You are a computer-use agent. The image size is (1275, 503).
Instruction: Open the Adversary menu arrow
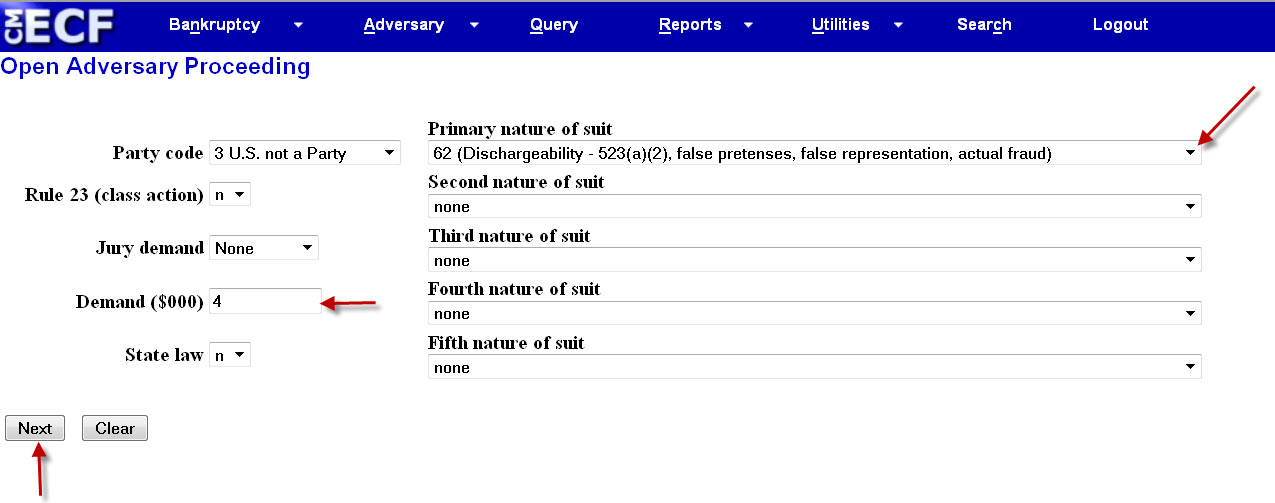click(x=474, y=25)
